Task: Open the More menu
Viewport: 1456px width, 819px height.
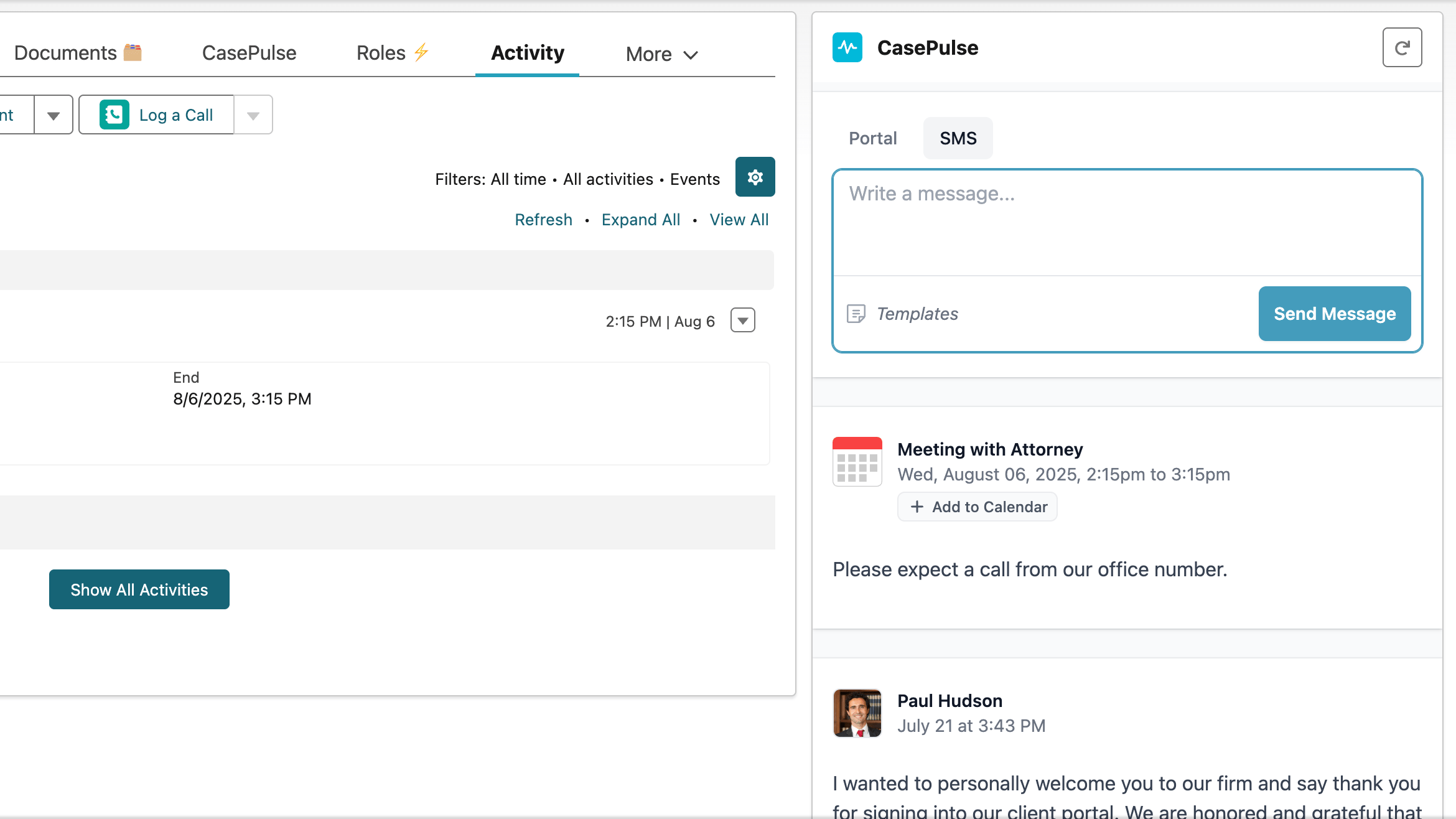Action: click(661, 54)
